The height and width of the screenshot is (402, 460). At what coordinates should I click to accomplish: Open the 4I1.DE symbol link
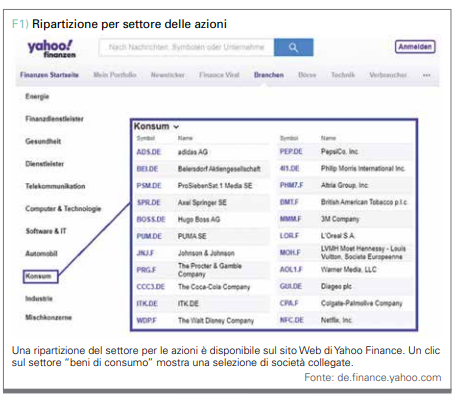click(289, 169)
